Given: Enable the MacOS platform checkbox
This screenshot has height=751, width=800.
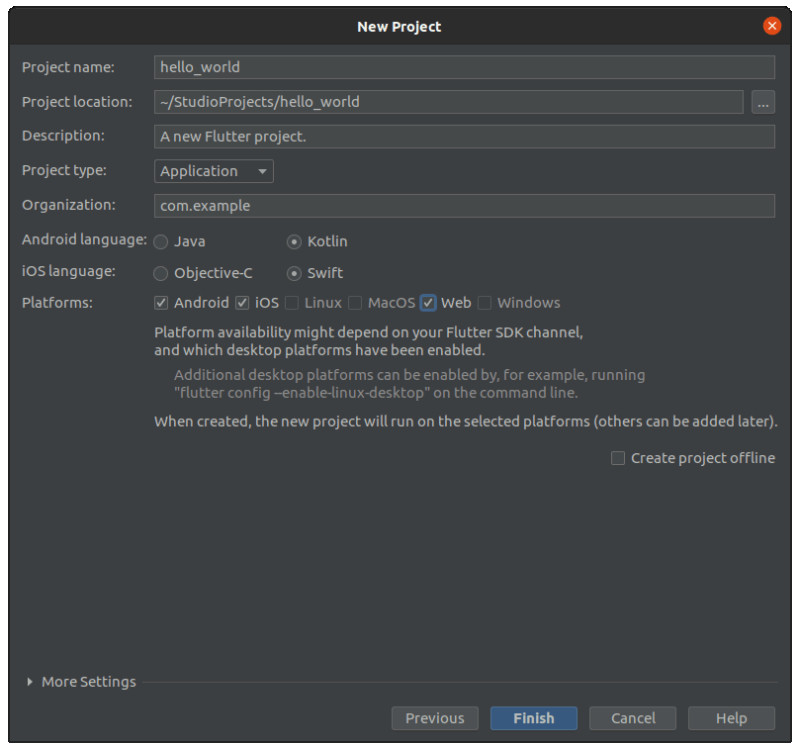Looking at the screenshot, I should click(x=355, y=303).
